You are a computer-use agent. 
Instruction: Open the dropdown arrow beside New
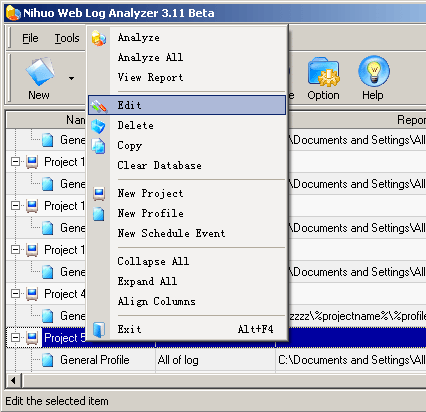pyautogui.click(x=71, y=79)
